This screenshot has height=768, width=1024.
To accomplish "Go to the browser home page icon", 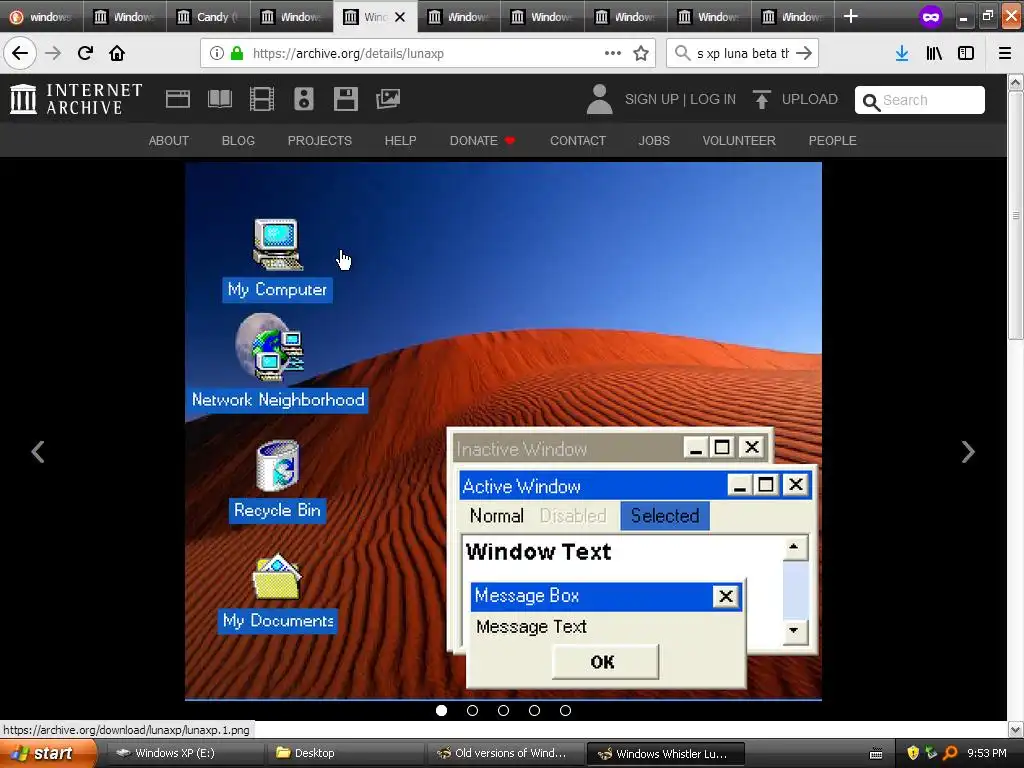I will coord(117,53).
